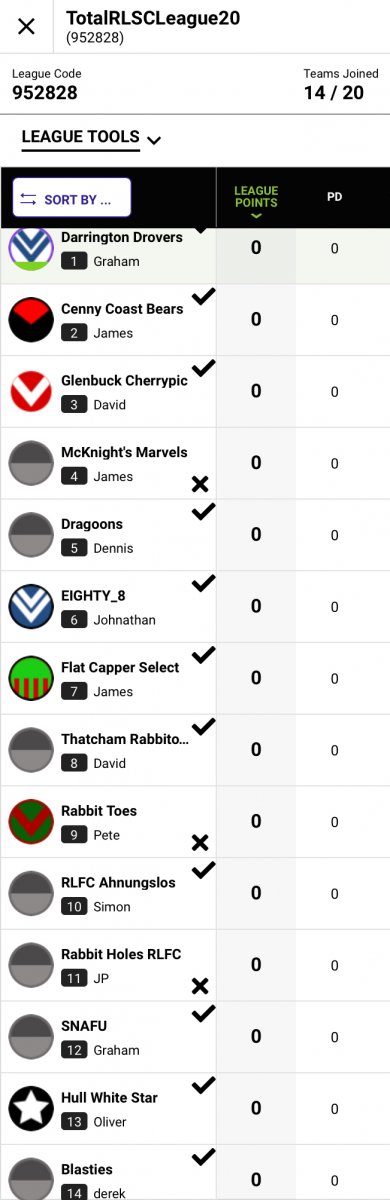
Task: Tap the Glenbuck Cherrypic team logo
Action: [x=31, y=391]
